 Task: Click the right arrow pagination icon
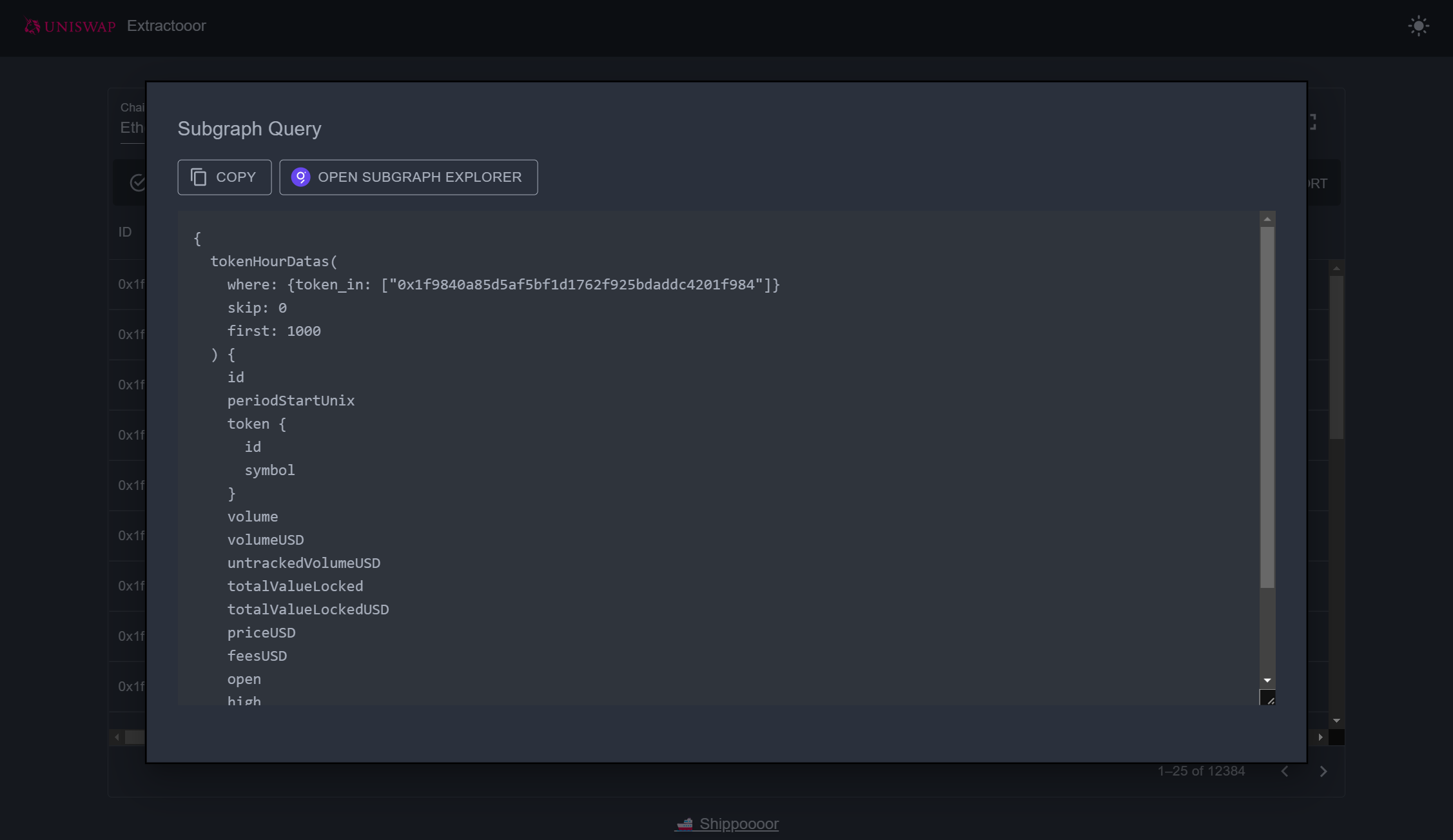(1323, 771)
